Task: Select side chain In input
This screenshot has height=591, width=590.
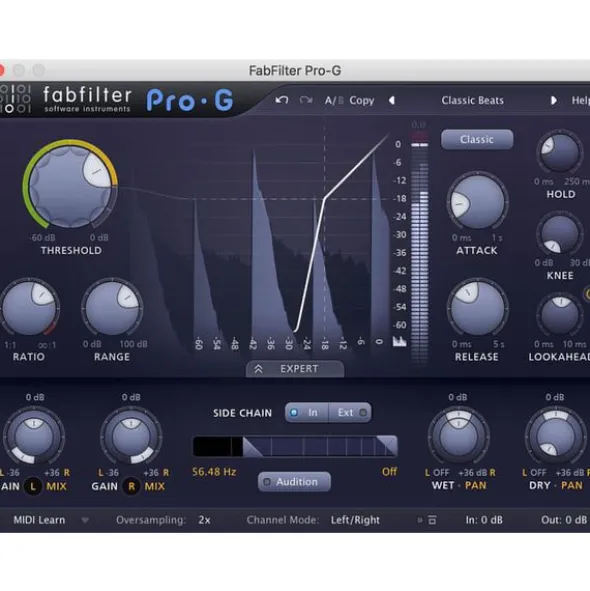Action: [x=306, y=413]
